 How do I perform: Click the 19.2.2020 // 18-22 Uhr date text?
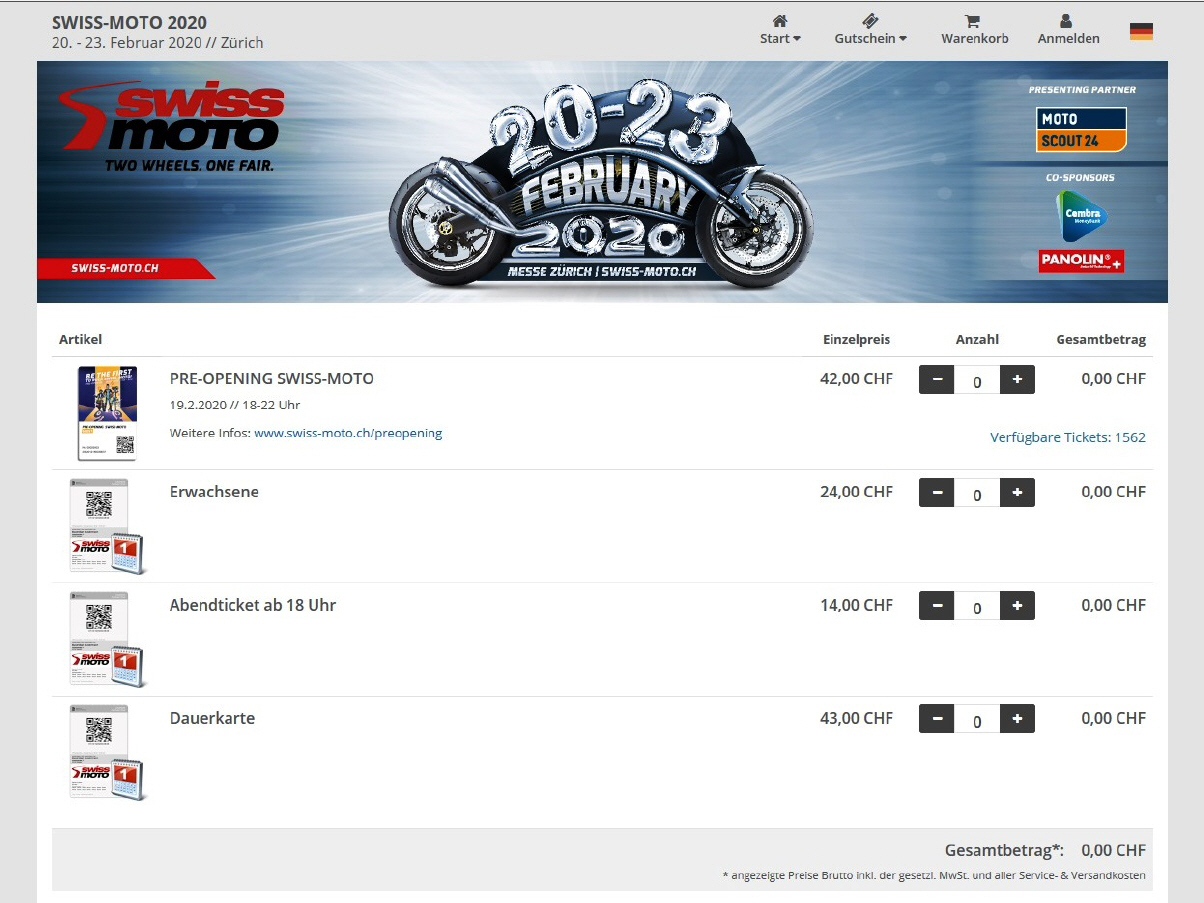(x=235, y=405)
